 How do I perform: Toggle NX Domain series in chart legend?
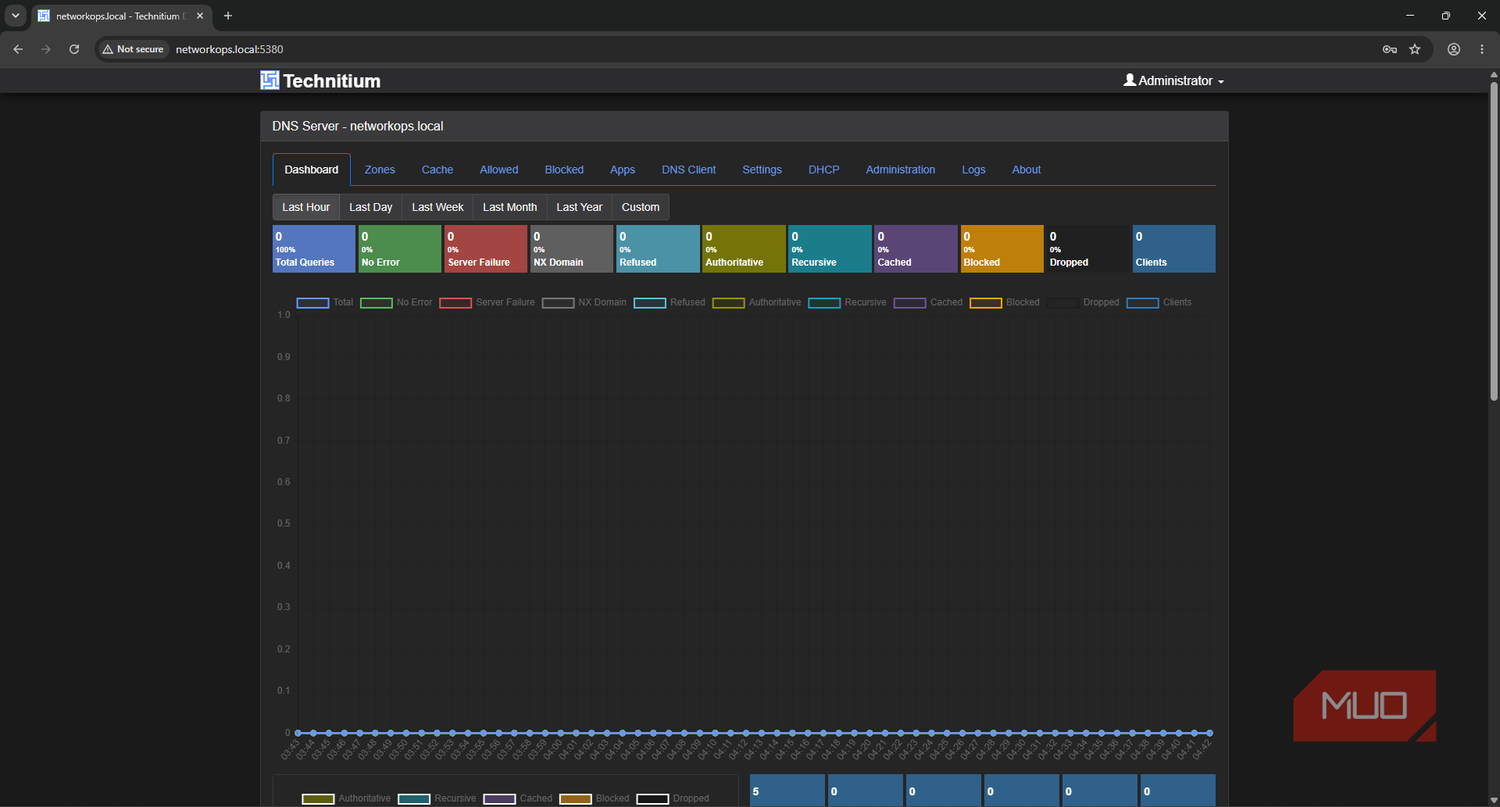(585, 302)
